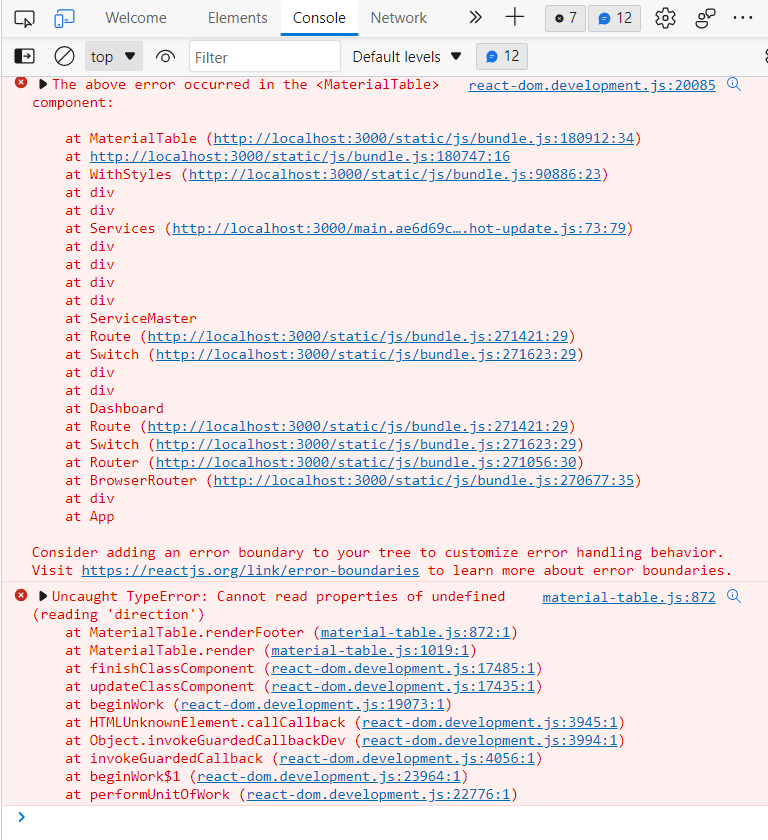
Task: Open the Default levels dropdown
Action: click(407, 56)
